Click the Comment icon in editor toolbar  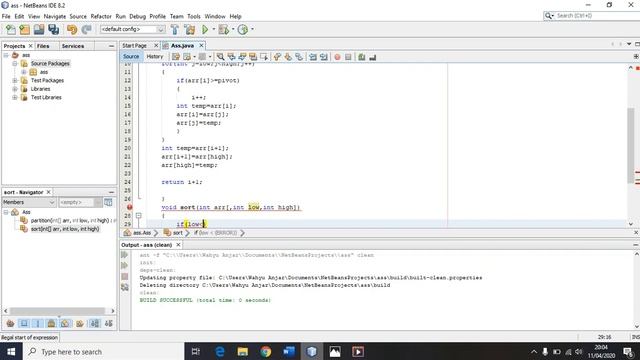[362, 57]
